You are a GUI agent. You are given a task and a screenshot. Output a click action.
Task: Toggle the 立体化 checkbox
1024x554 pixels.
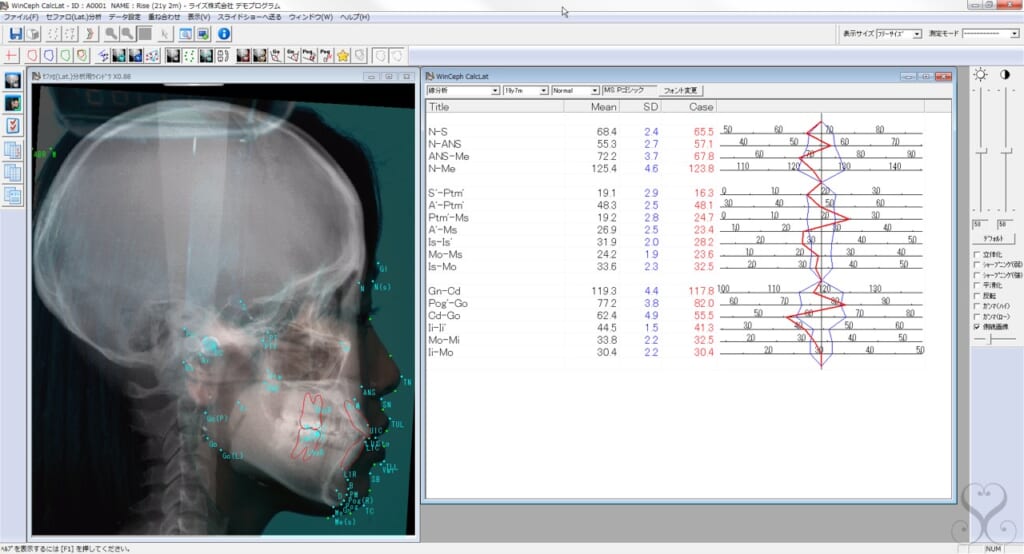click(977, 255)
